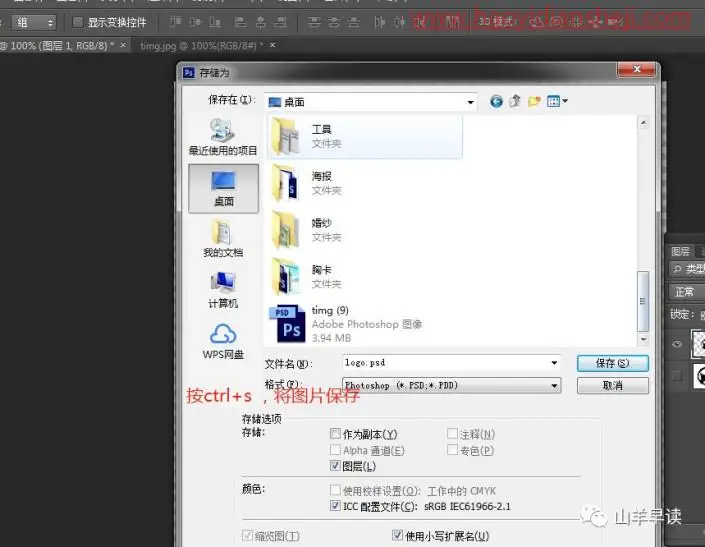
Task: Open the 格式 Photoshop format dropdown
Action: coord(451,385)
